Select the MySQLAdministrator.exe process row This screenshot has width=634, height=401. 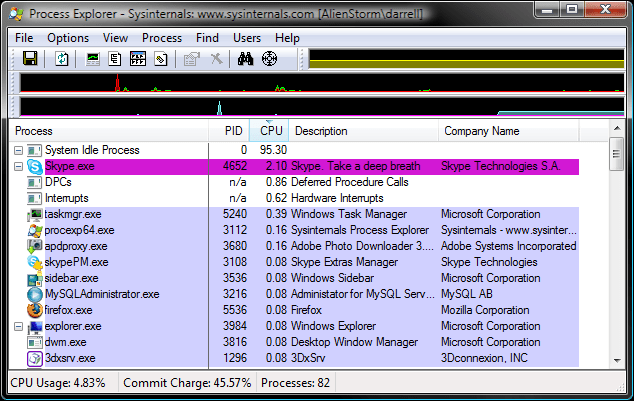102,294
